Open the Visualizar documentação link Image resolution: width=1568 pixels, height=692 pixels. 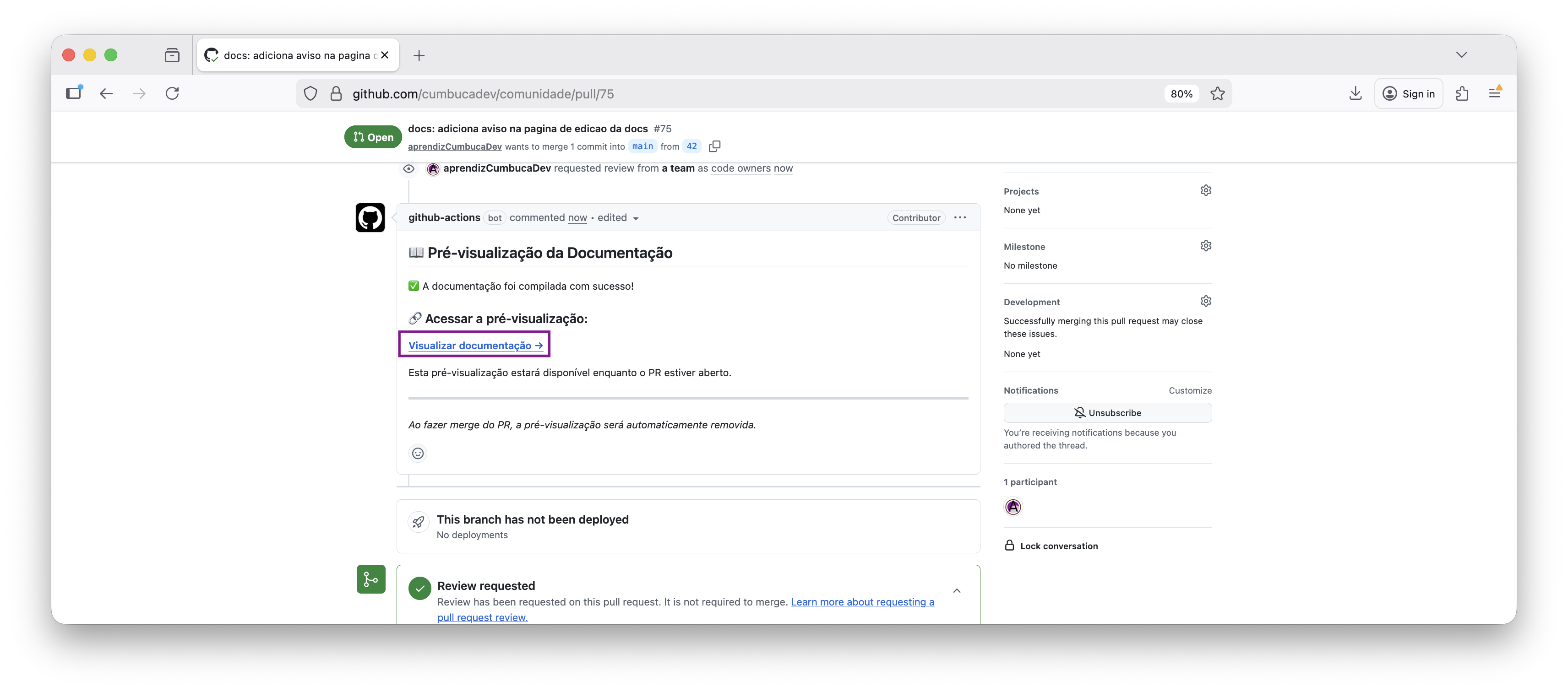(475, 346)
